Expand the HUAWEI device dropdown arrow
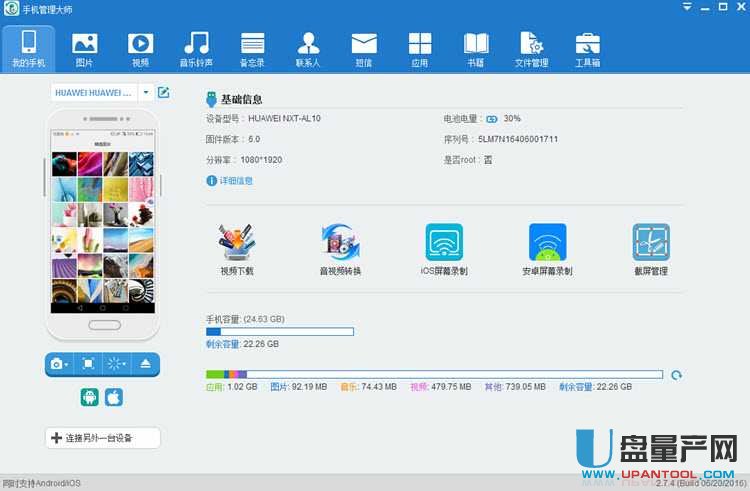This screenshot has width=750, height=491. point(146,92)
